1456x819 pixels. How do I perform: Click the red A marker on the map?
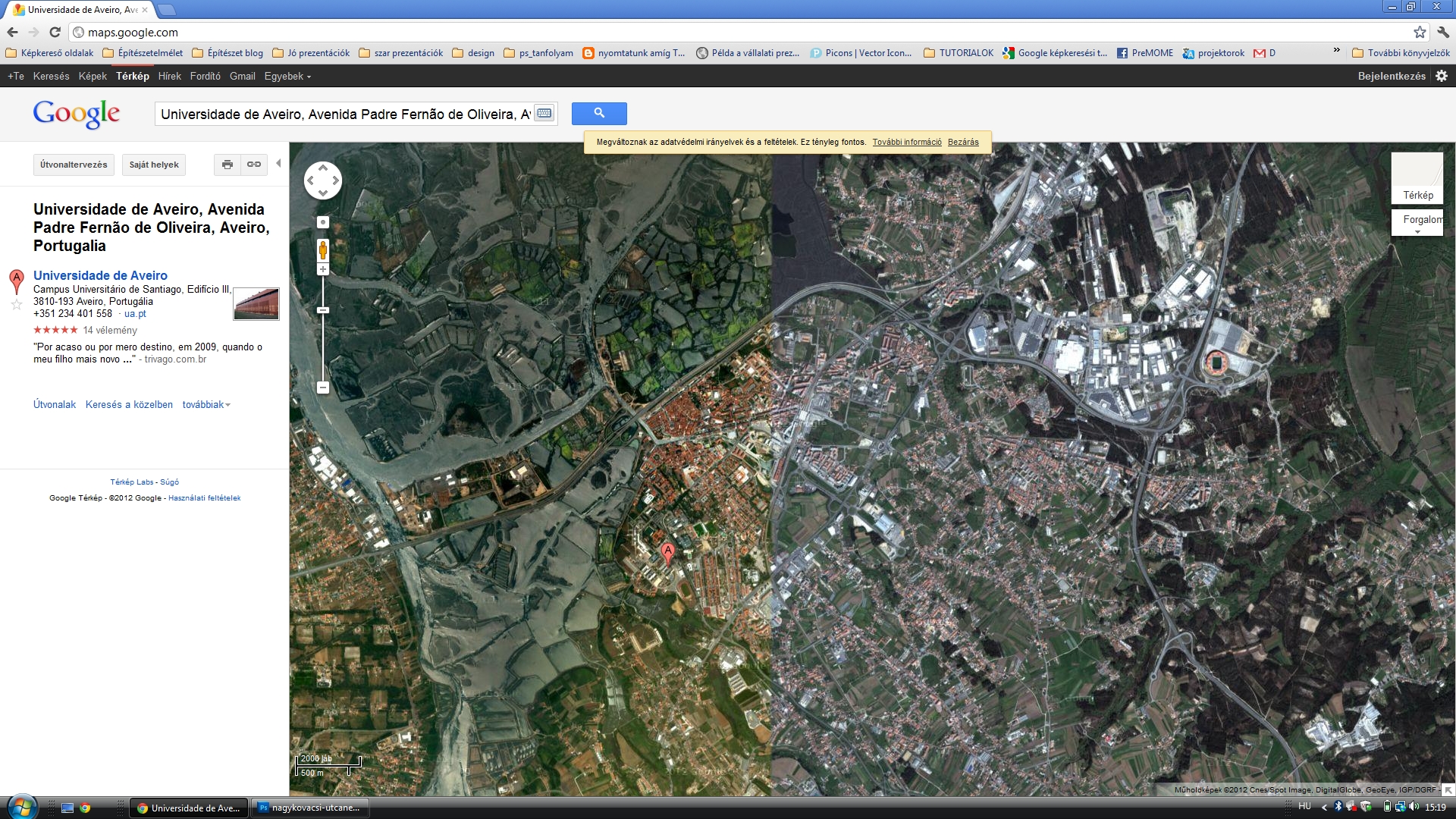pos(667,553)
